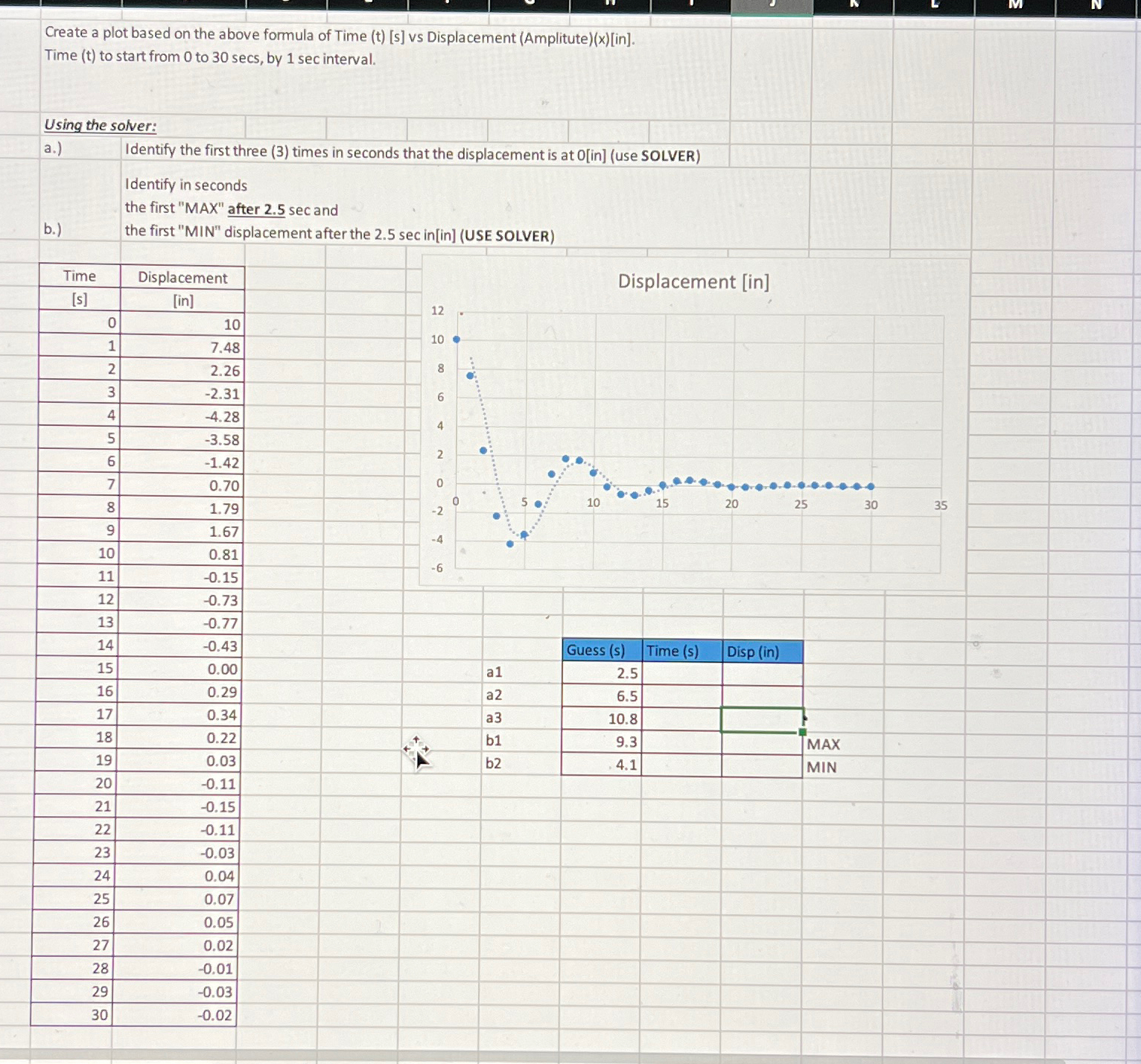Select column header M

pos(1015,6)
